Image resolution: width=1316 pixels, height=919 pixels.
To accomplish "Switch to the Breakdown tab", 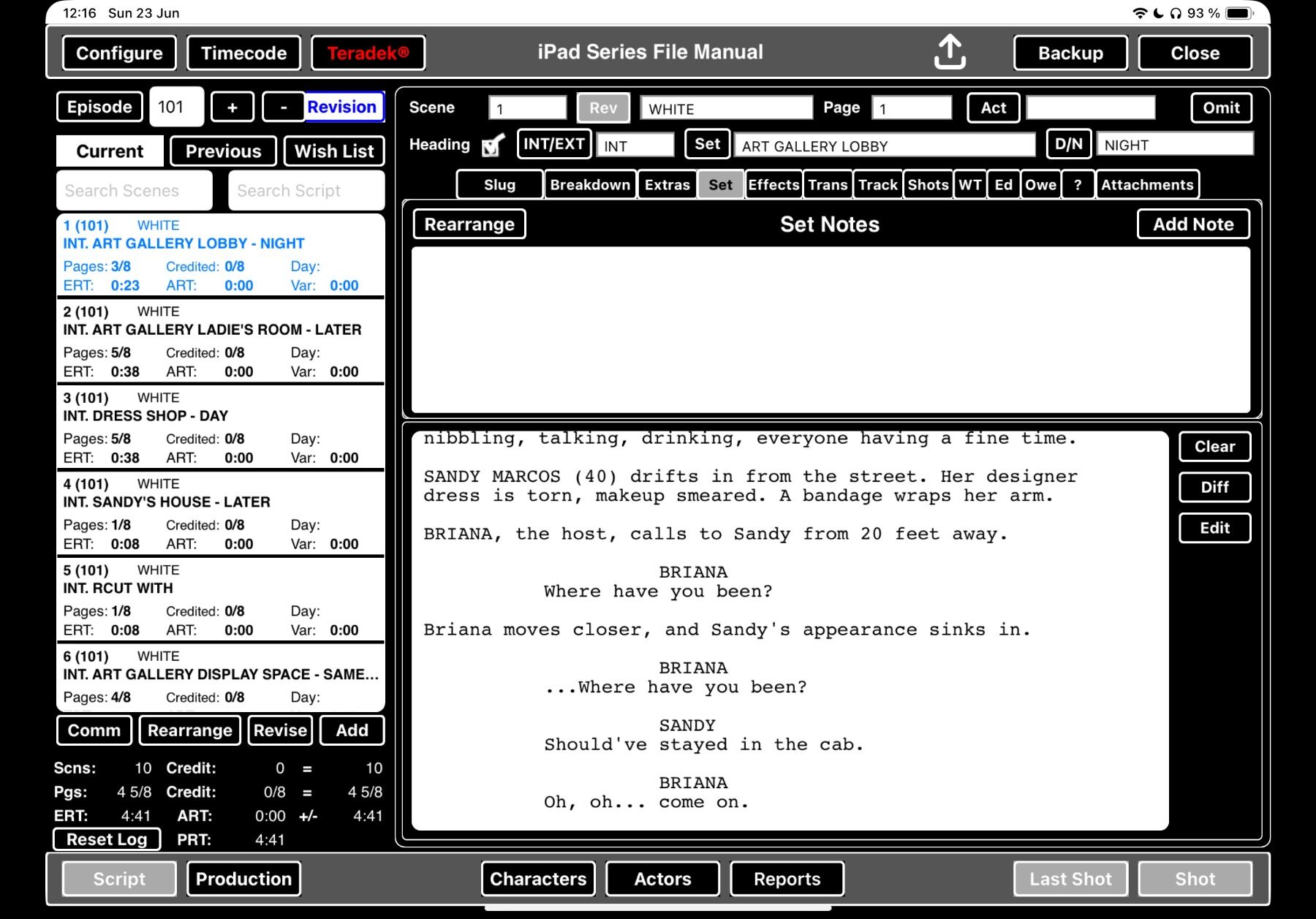I will tap(589, 185).
